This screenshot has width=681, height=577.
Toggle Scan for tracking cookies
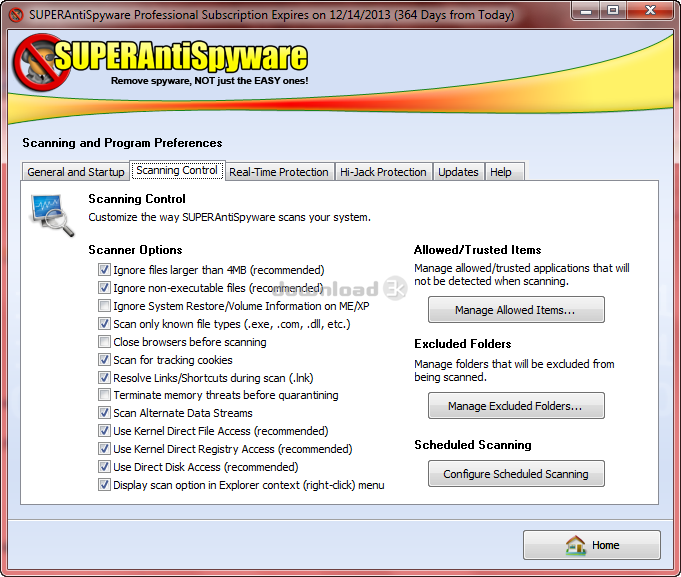pyautogui.click(x=104, y=360)
